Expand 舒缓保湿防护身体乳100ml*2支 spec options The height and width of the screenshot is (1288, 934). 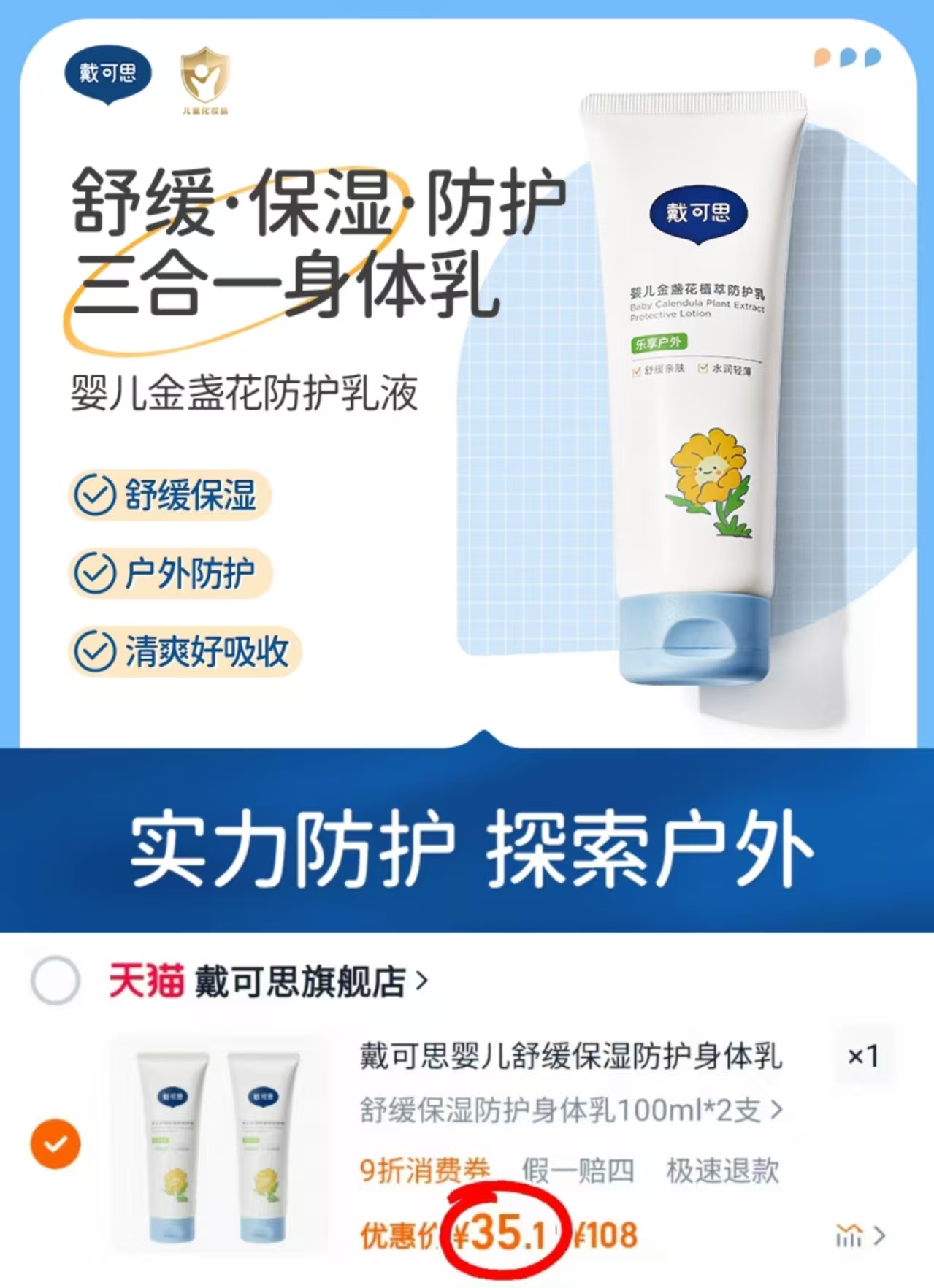(571, 1111)
